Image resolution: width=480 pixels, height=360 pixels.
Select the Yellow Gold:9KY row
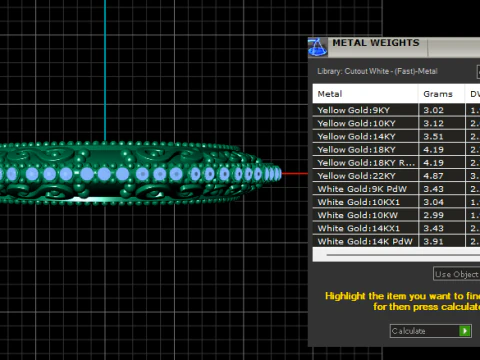396,110
